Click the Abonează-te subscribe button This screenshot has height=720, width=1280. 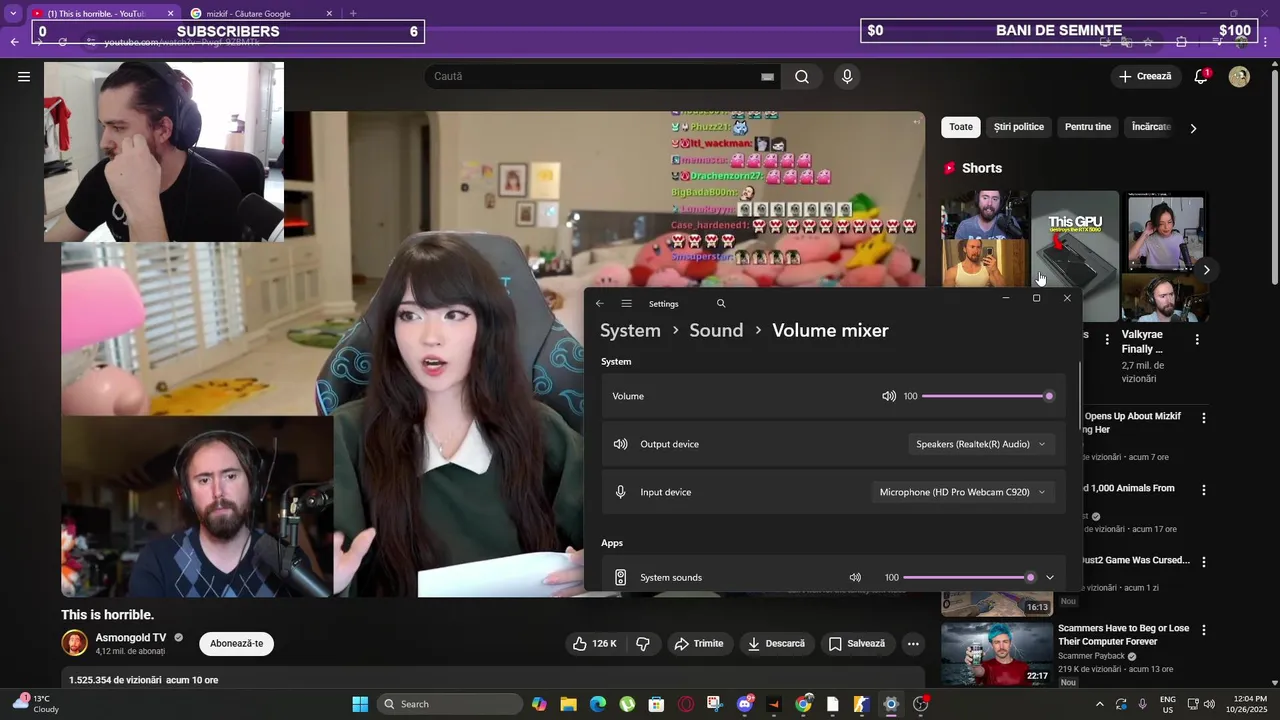pyautogui.click(x=236, y=644)
